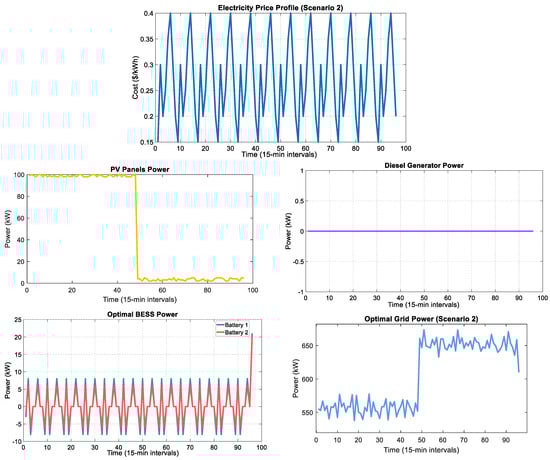
Task: Click the 0.4 tick on price axis
Action: (148, 14)
